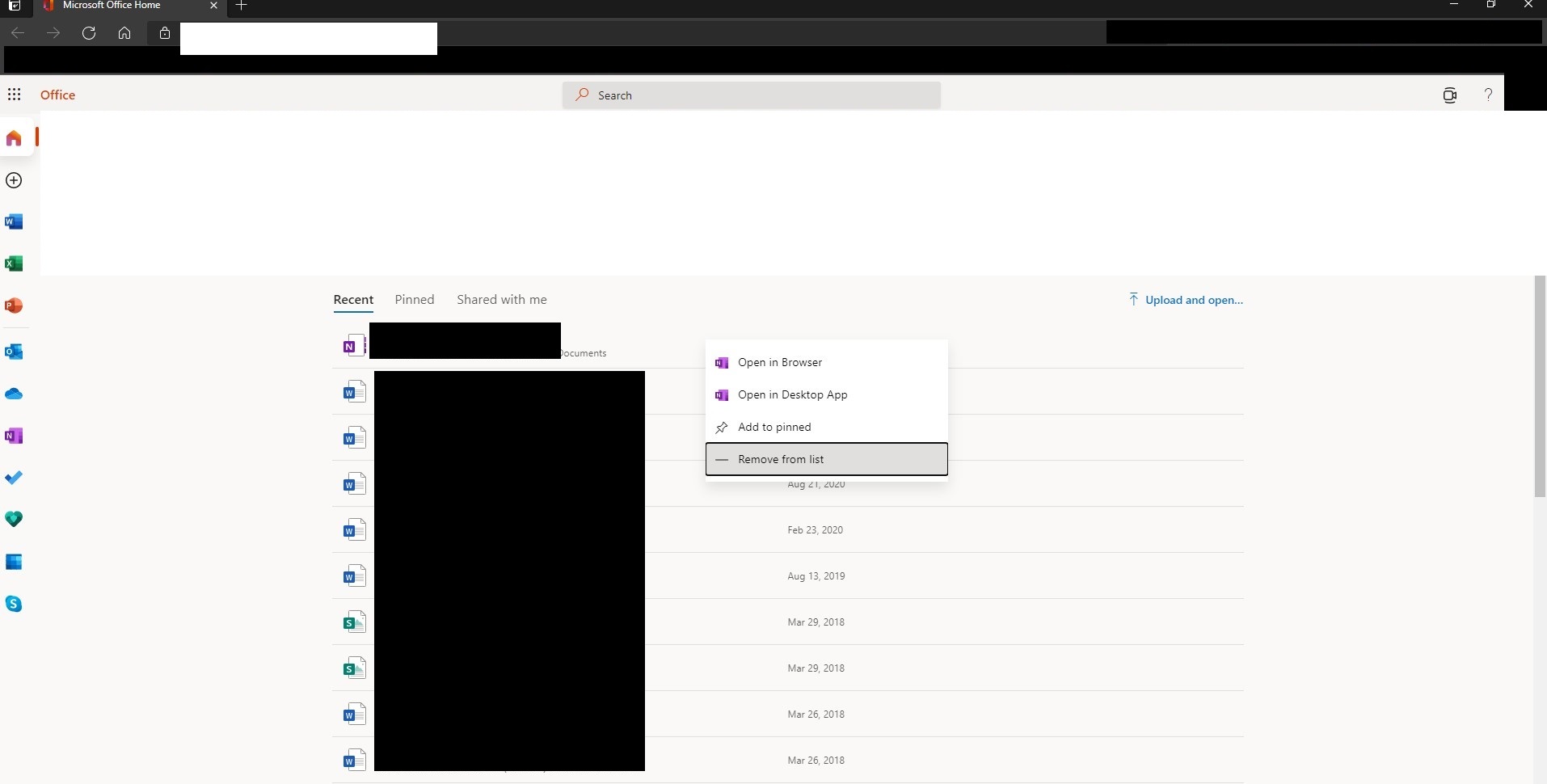1547x784 pixels.
Task: Open the Office app launcher grid
Action: 14,95
